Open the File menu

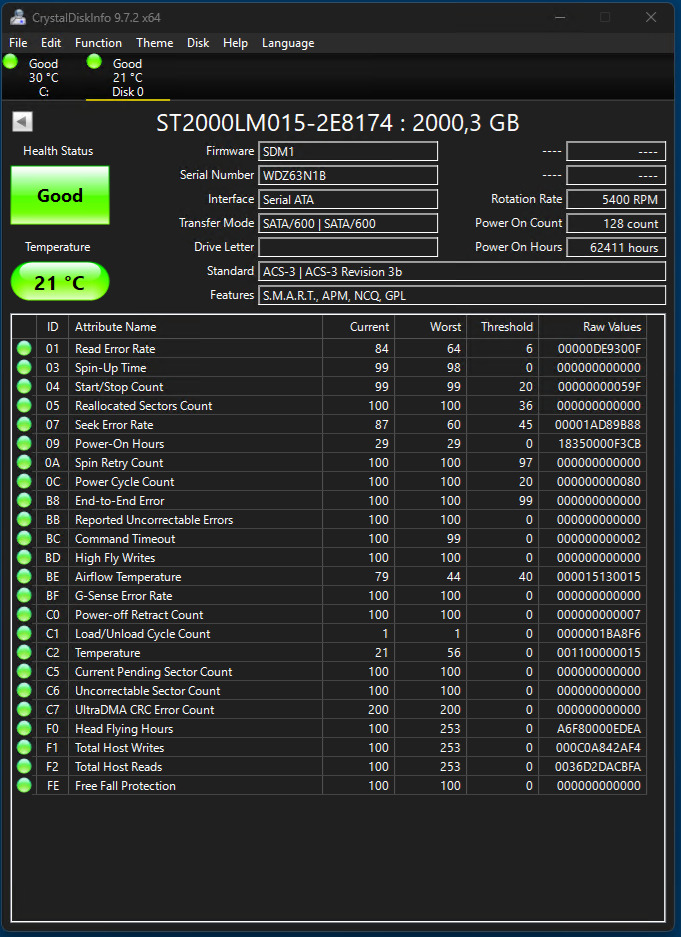pyautogui.click(x=18, y=43)
